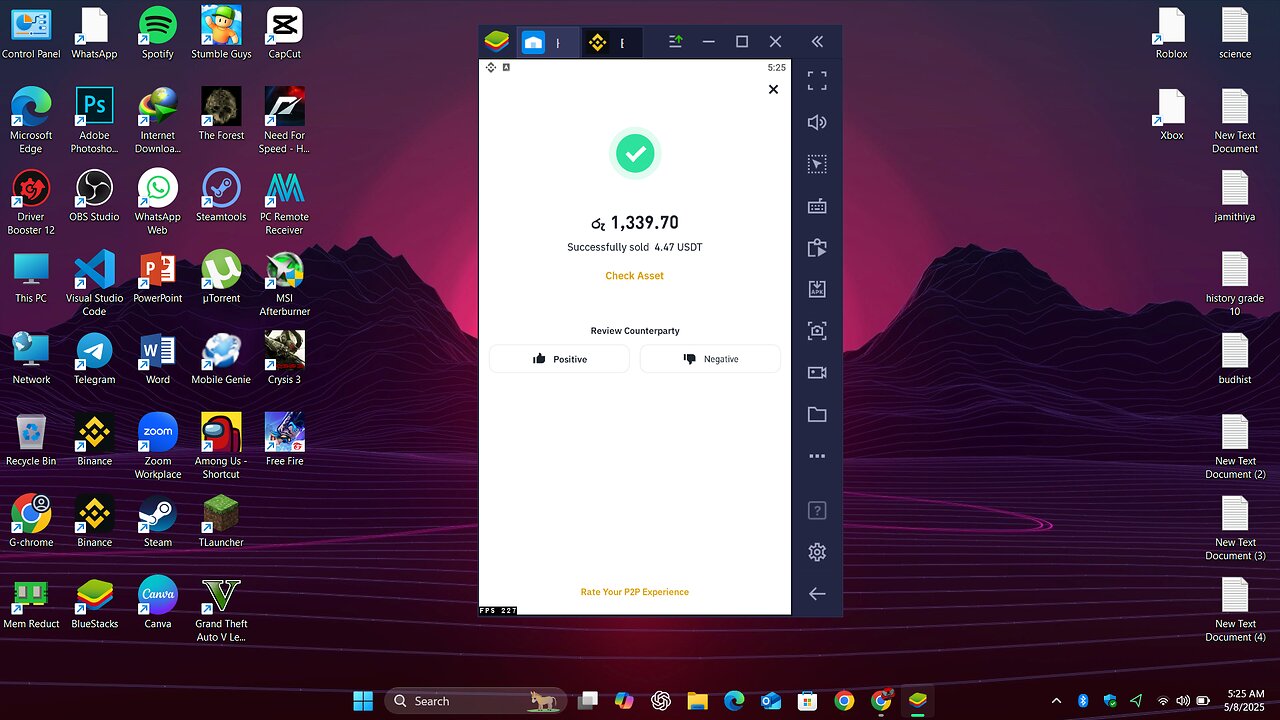1280x720 pixels.
Task: Open the Windows Start menu
Action: click(x=362, y=701)
